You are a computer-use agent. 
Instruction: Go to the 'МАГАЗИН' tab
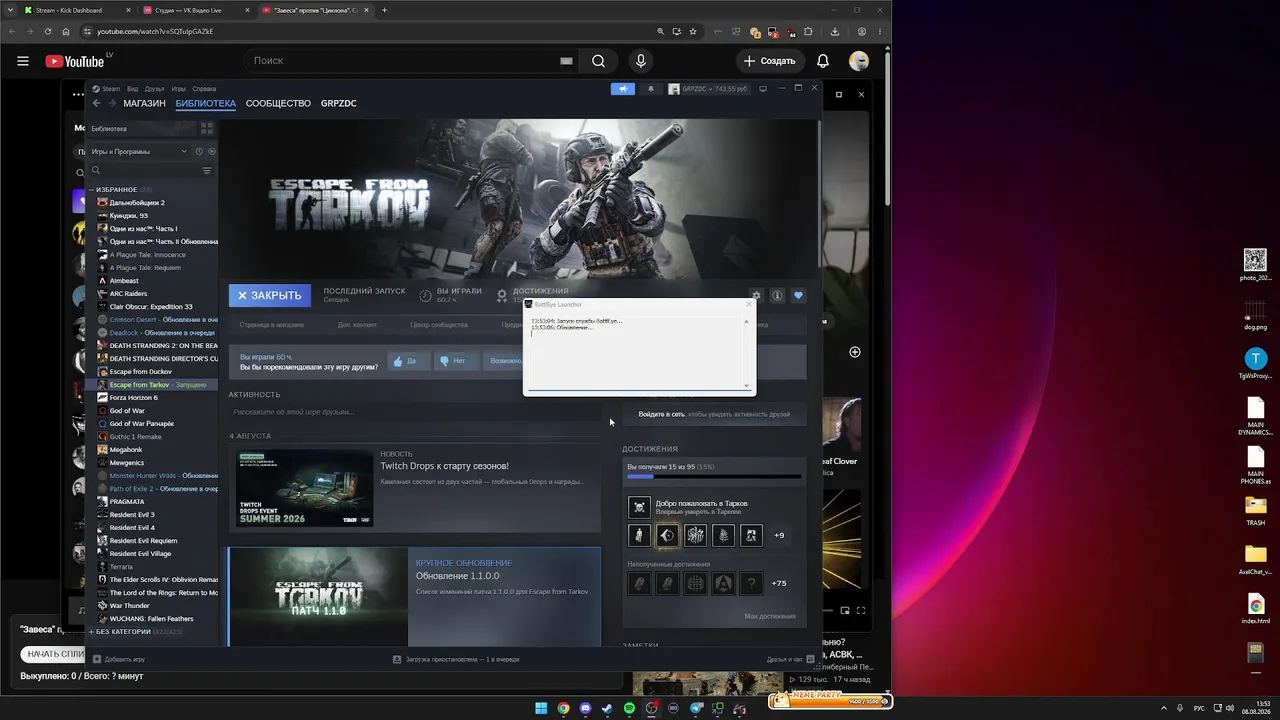coord(144,103)
